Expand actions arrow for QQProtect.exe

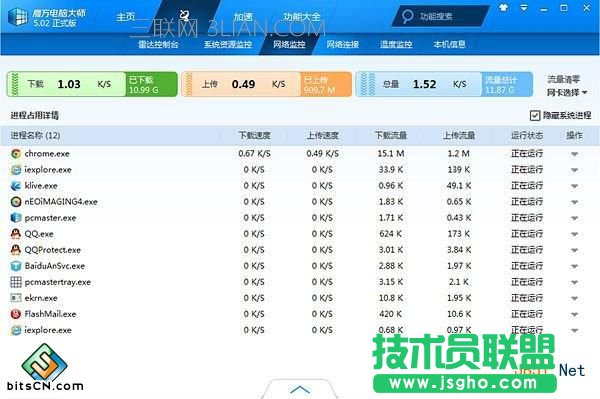click(574, 250)
